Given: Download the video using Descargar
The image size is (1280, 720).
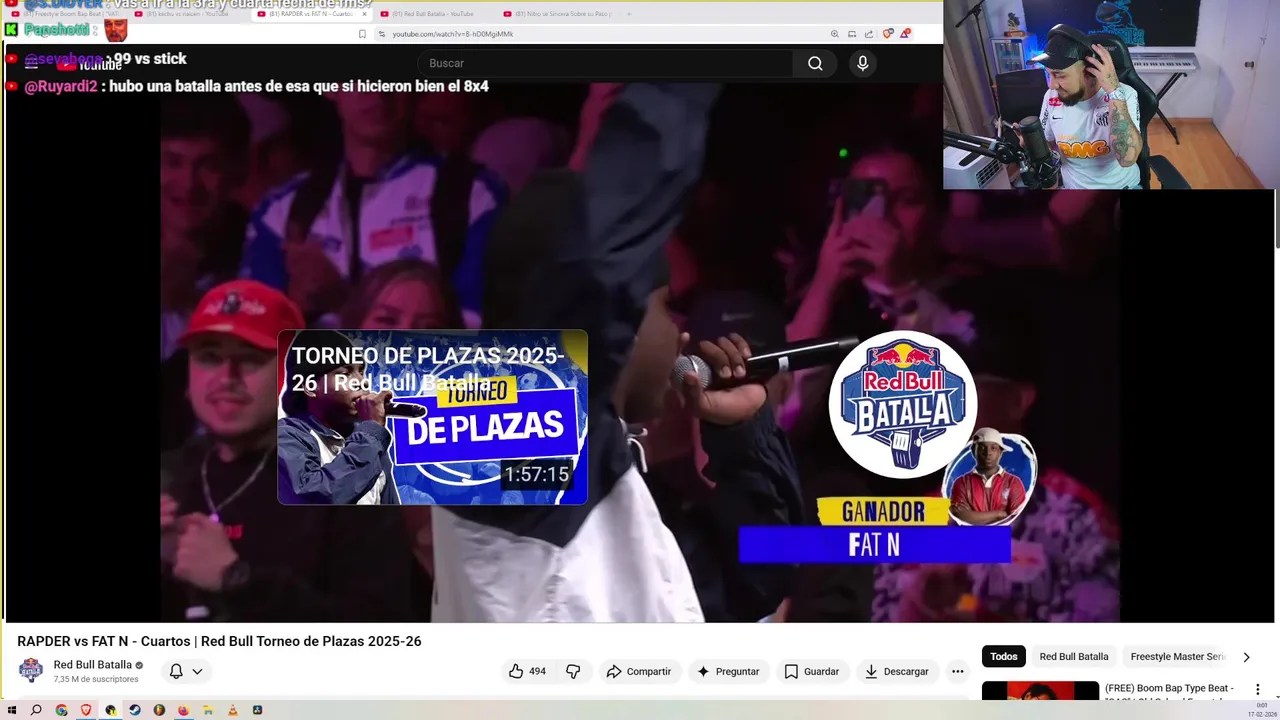Looking at the screenshot, I should [x=897, y=671].
